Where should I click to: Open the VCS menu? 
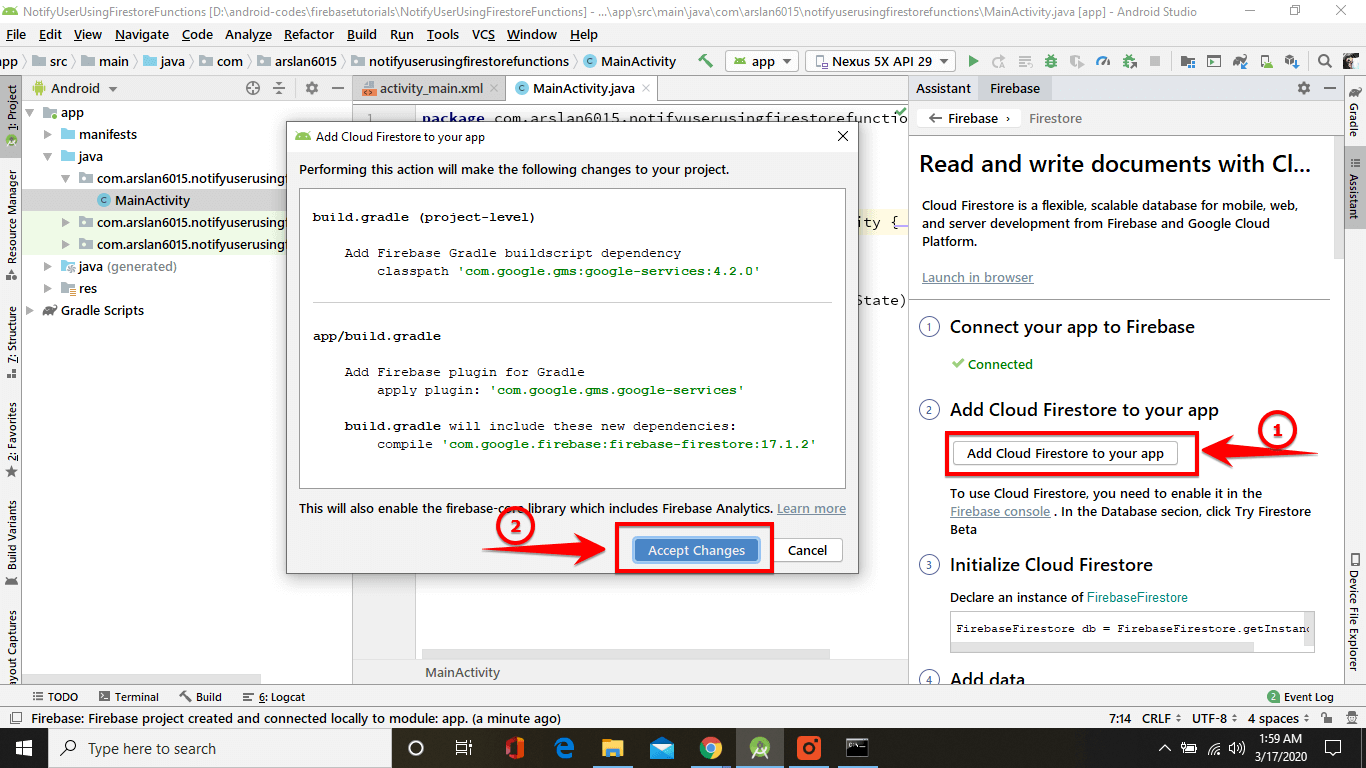click(483, 34)
